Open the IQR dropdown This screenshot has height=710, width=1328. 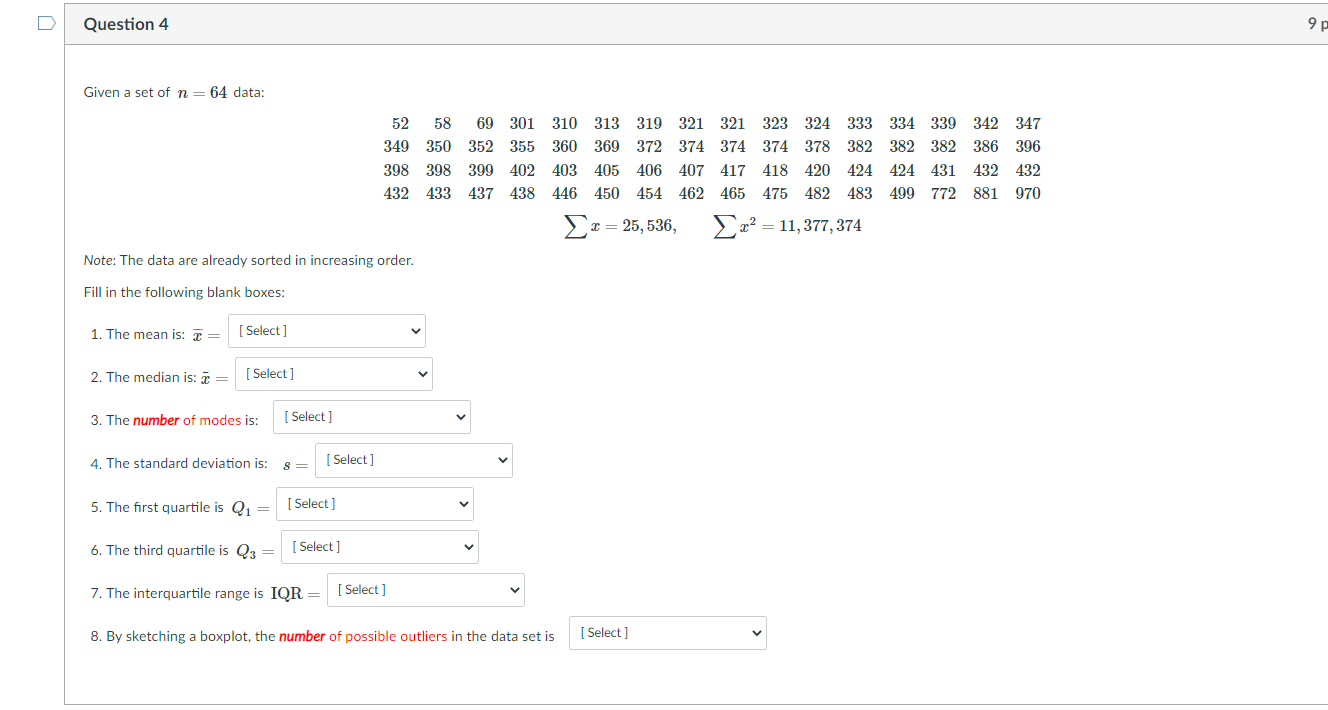click(x=425, y=589)
